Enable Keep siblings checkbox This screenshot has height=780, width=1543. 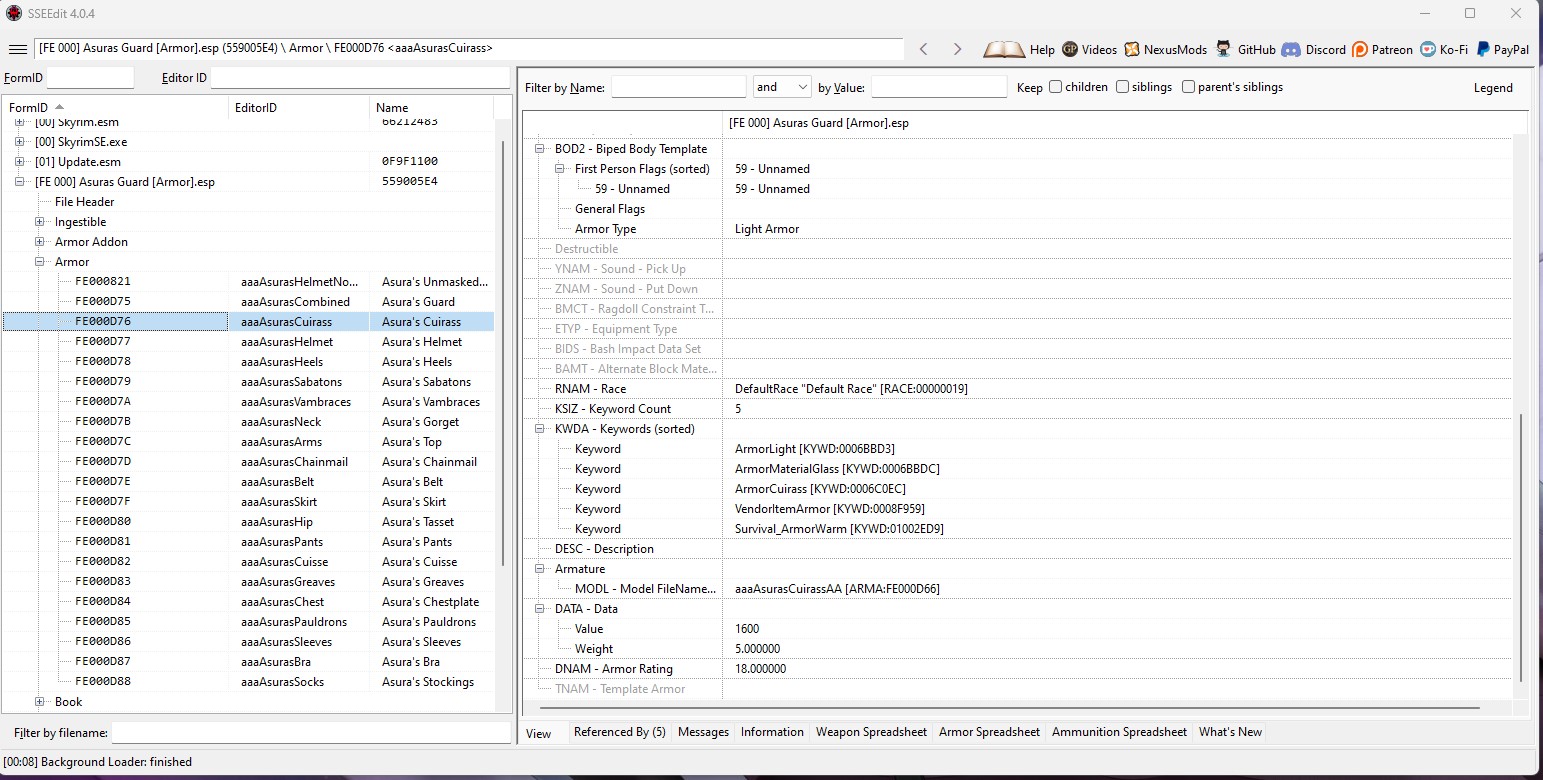1122,87
